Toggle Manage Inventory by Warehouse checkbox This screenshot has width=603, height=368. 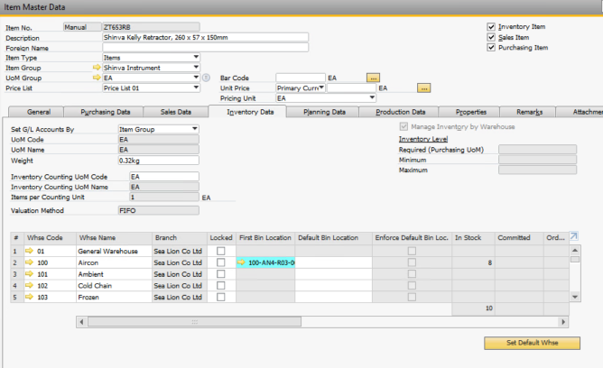(x=403, y=127)
